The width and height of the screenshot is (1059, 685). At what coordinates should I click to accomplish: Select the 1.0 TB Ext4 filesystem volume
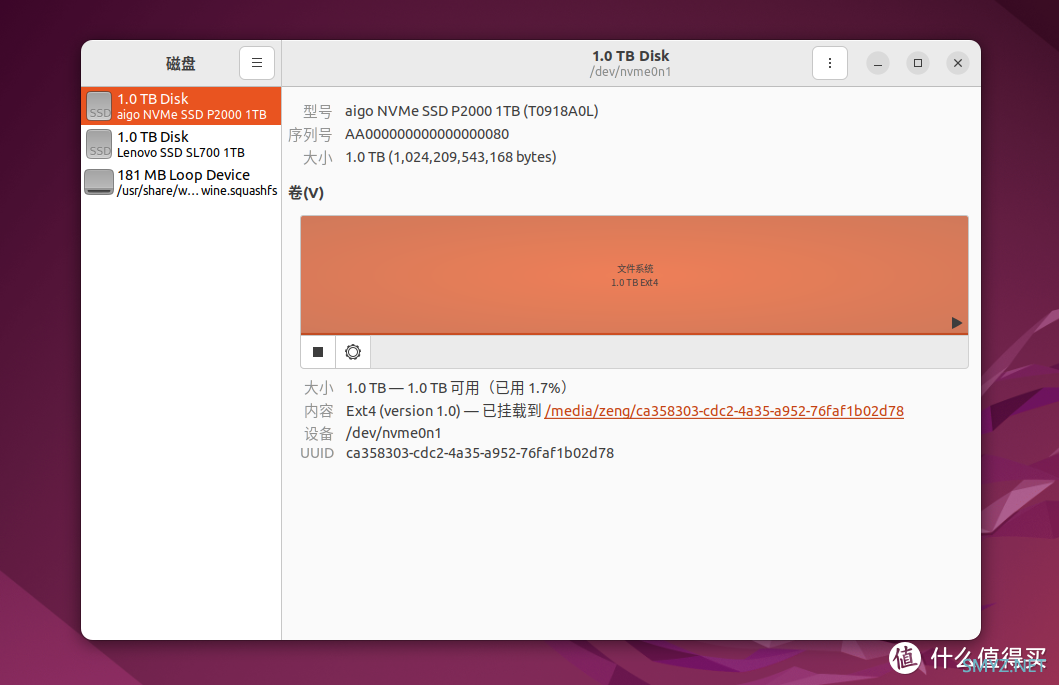[634, 275]
